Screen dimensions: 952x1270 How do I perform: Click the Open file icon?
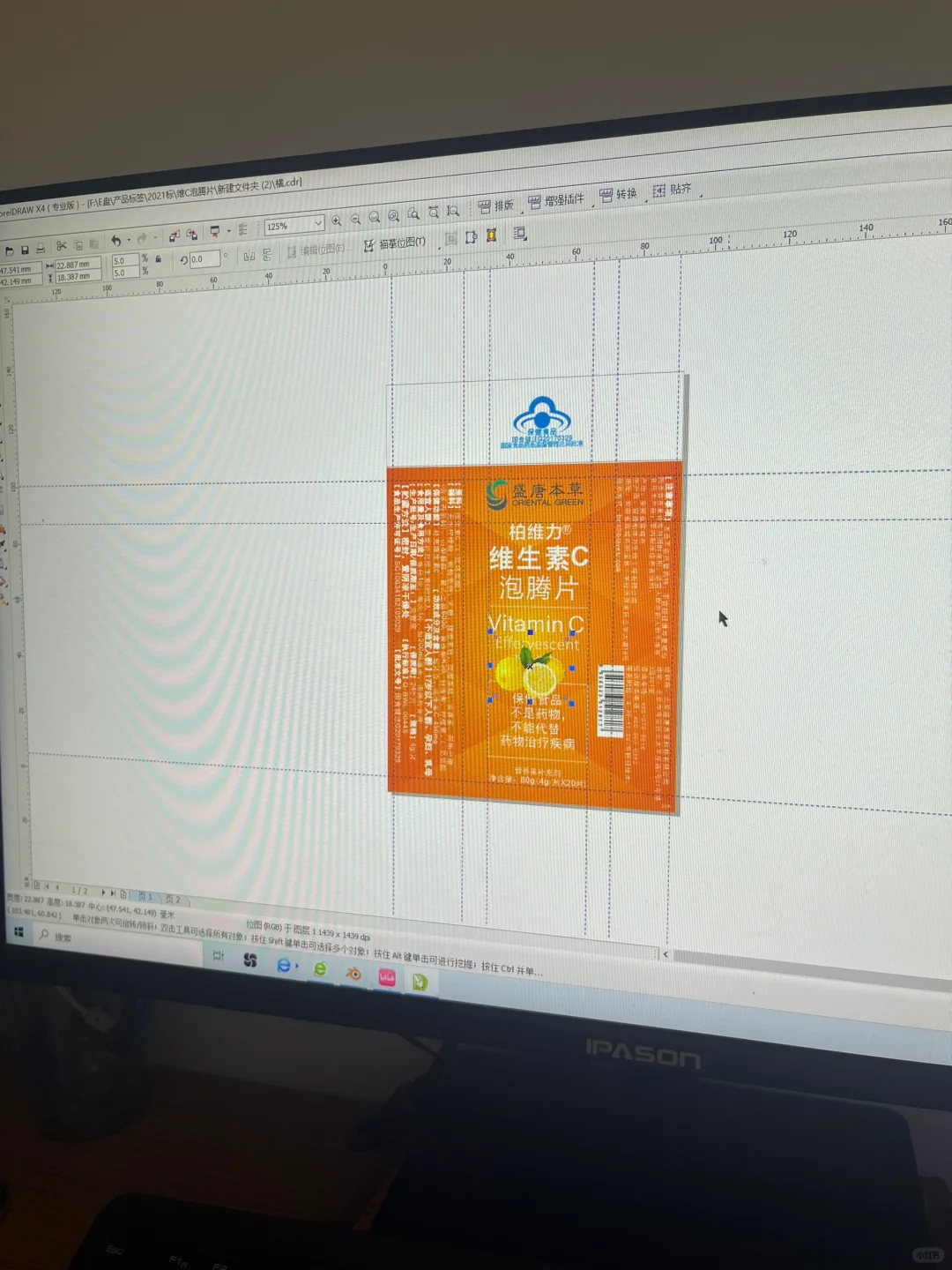[x=9, y=251]
